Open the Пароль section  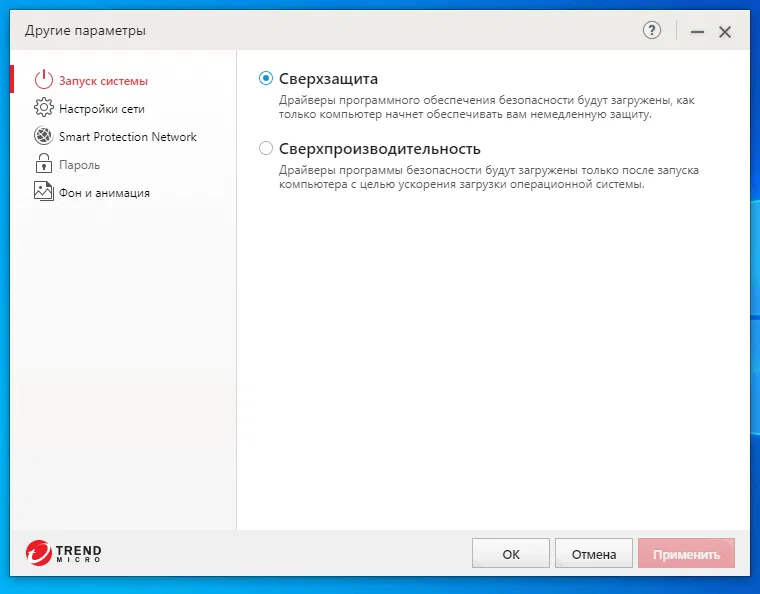pos(79,165)
